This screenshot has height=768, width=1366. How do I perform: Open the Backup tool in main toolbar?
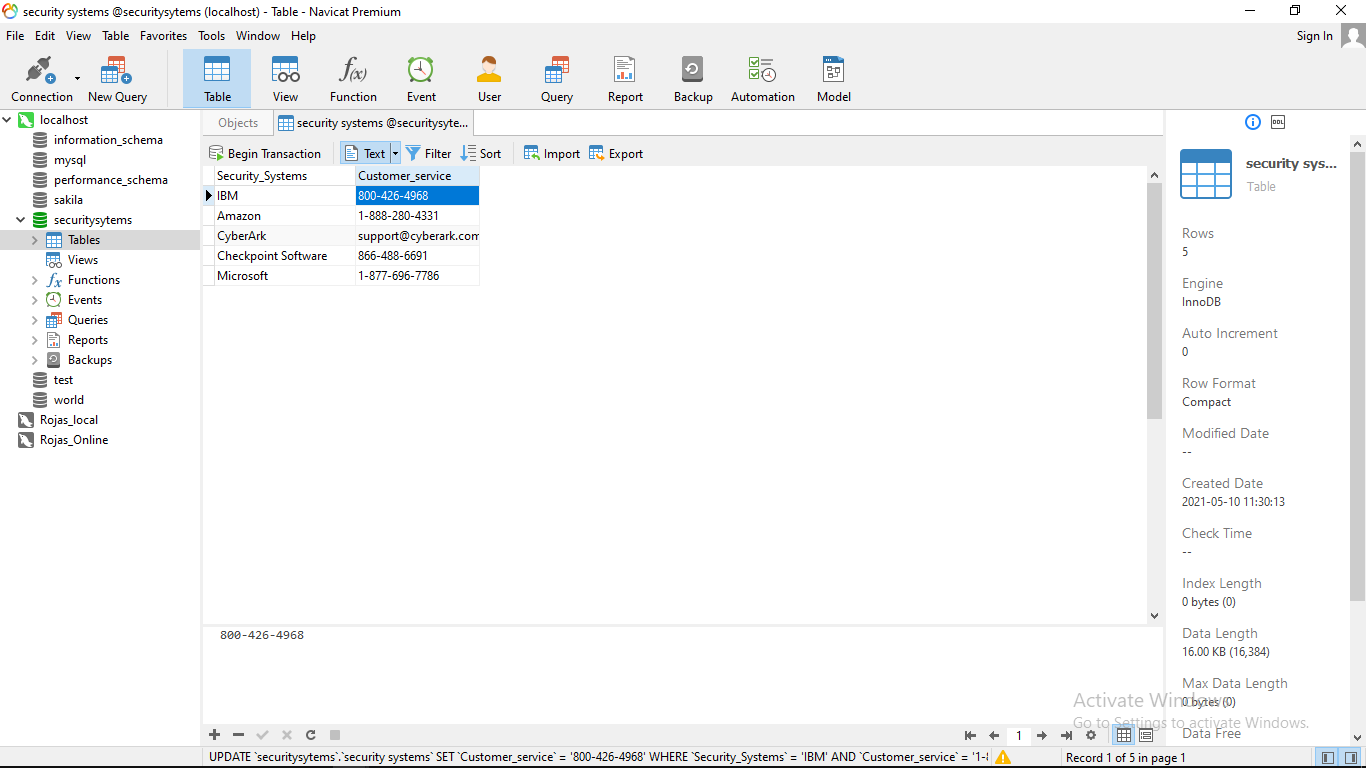[692, 79]
